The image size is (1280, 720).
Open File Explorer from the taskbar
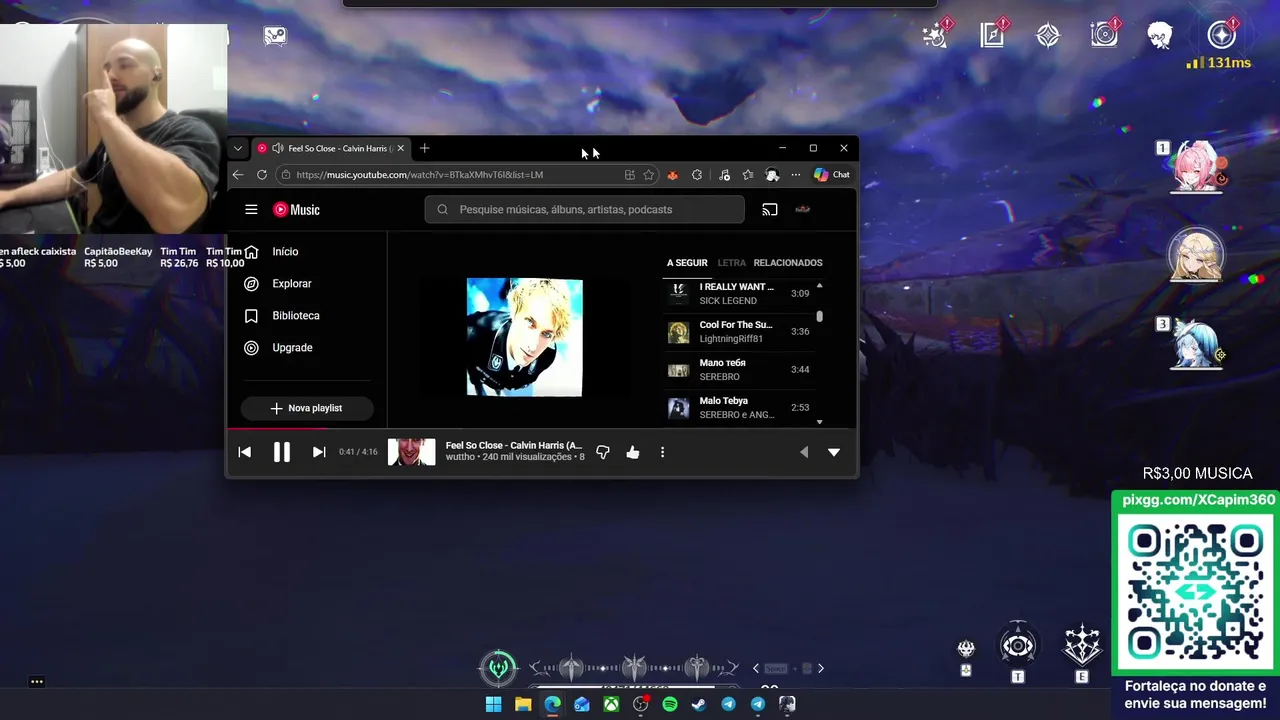[523, 704]
